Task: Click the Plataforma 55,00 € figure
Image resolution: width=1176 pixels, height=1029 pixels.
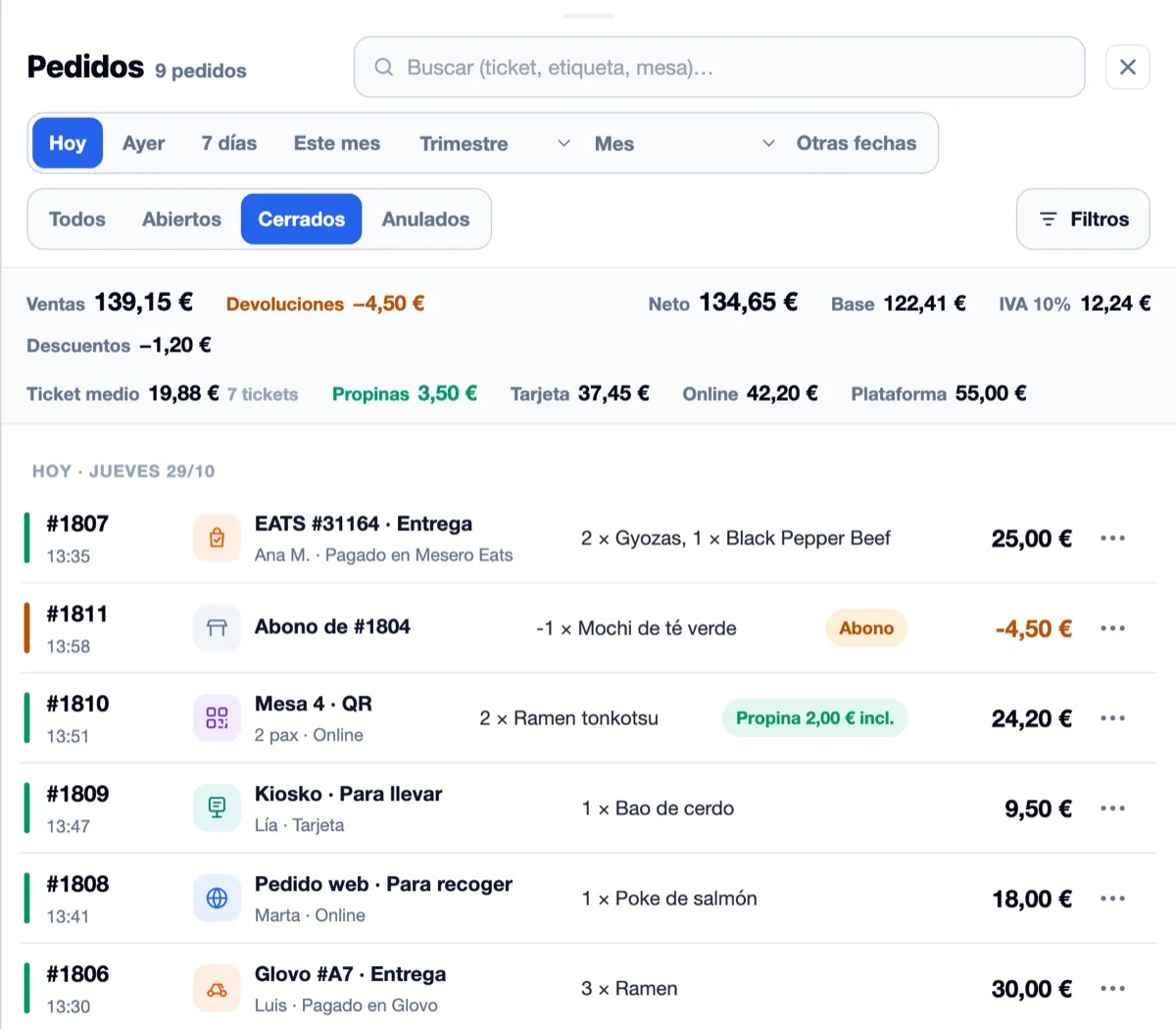Action: point(939,393)
